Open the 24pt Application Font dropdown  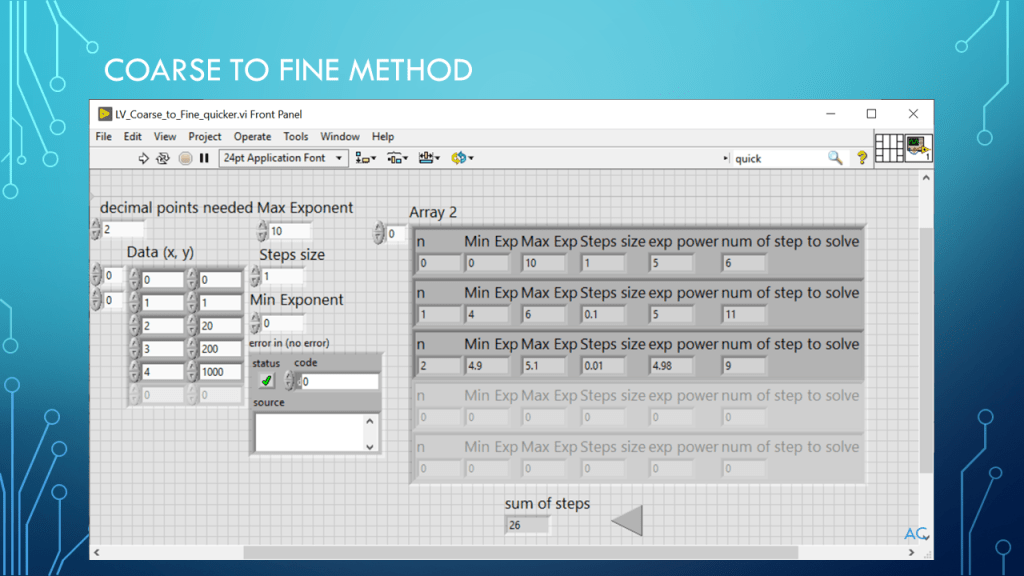283,158
